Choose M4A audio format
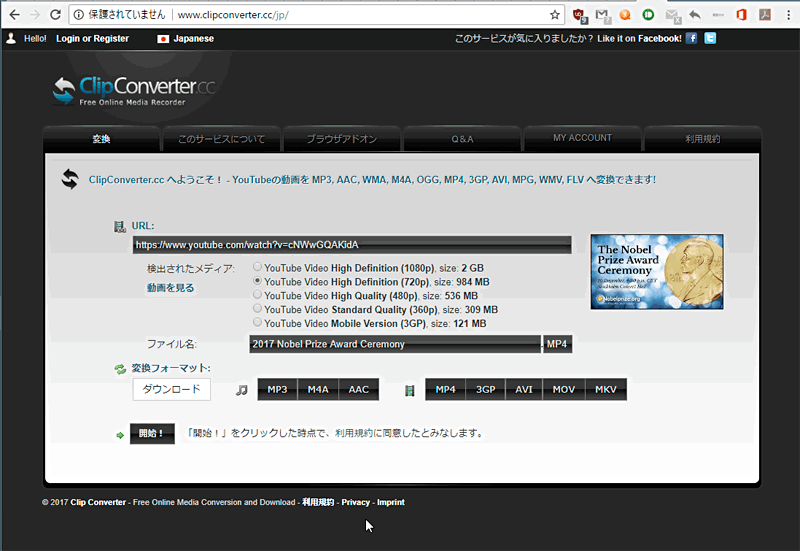Screen dimensions: 800x551 tap(318, 389)
